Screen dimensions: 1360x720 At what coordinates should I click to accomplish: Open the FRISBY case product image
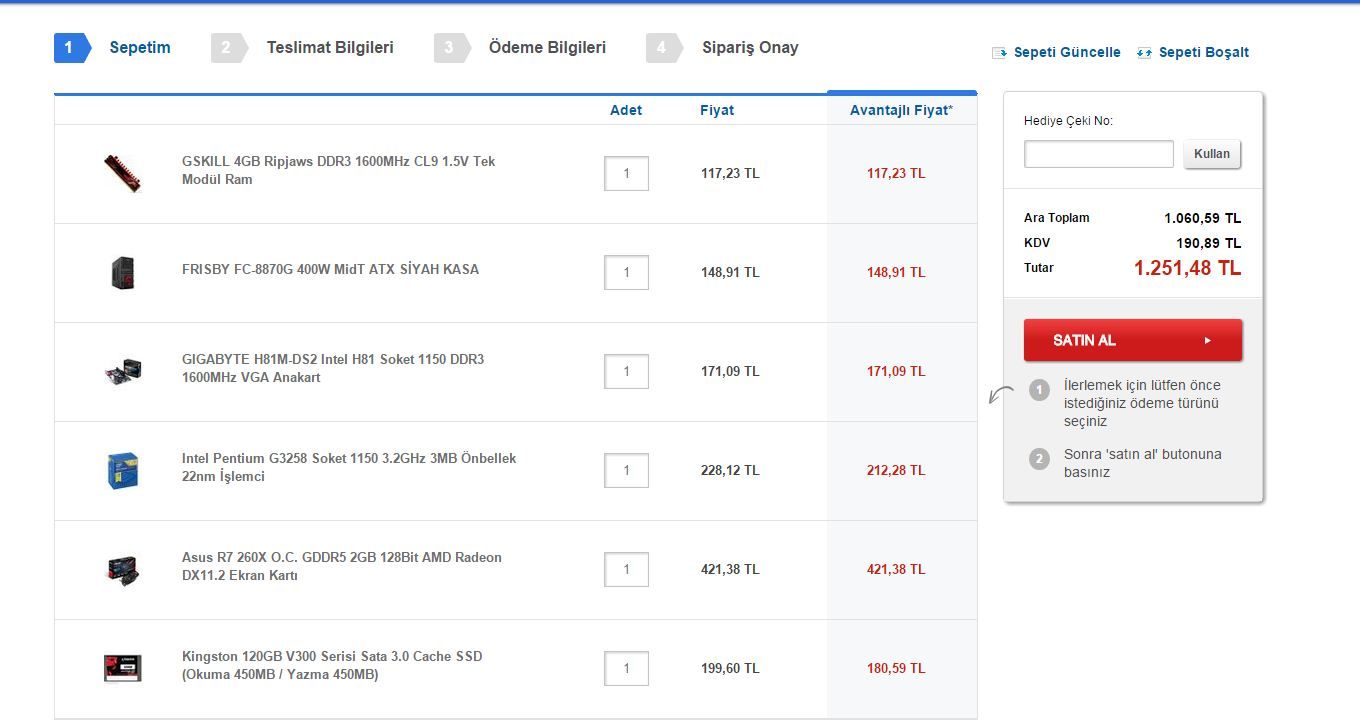point(123,272)
